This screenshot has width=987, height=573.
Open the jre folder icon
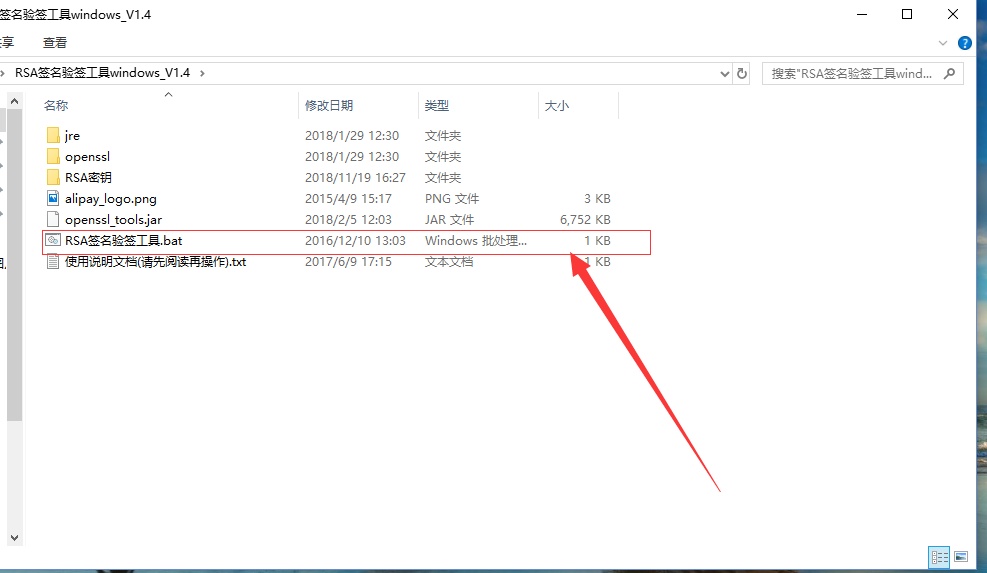click(53, 136)
